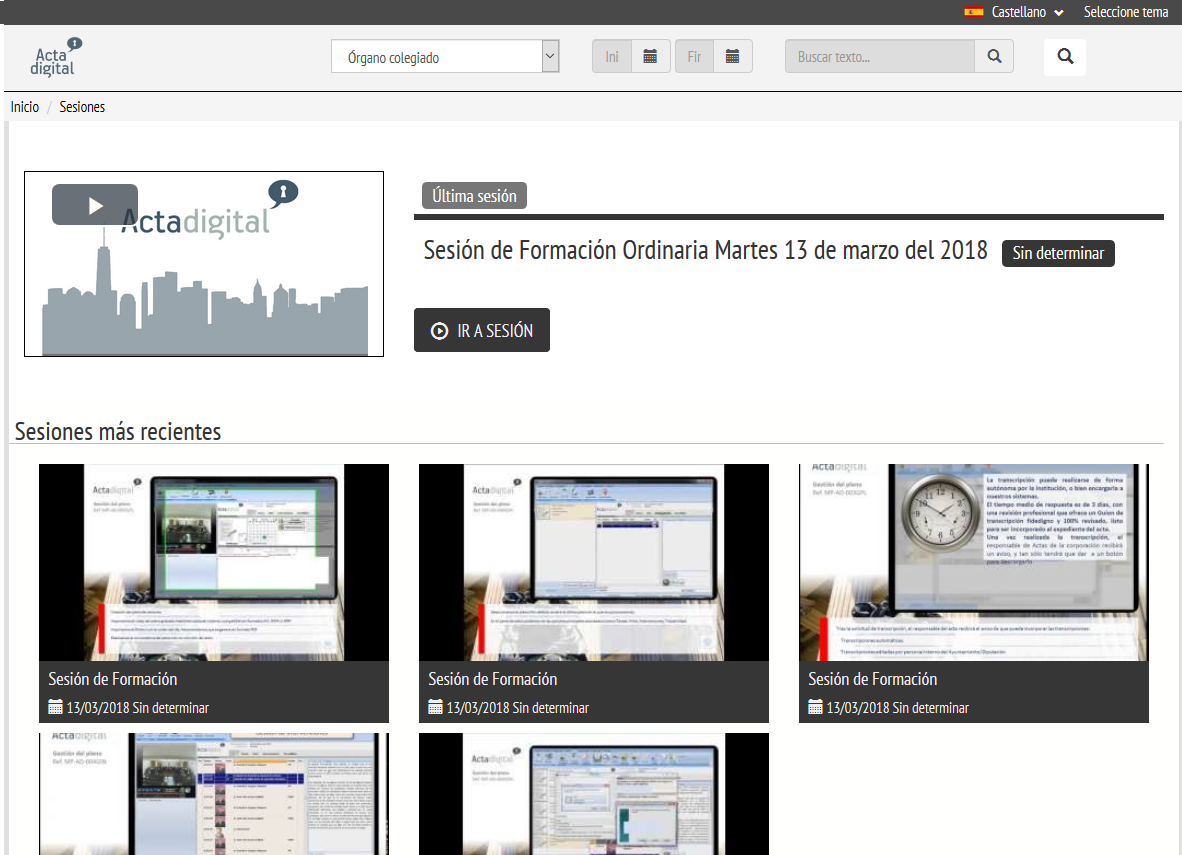Open the end date calendar picker
Image resolution: width=1182 pixels, height=855 pixels.
click(732, 57)
